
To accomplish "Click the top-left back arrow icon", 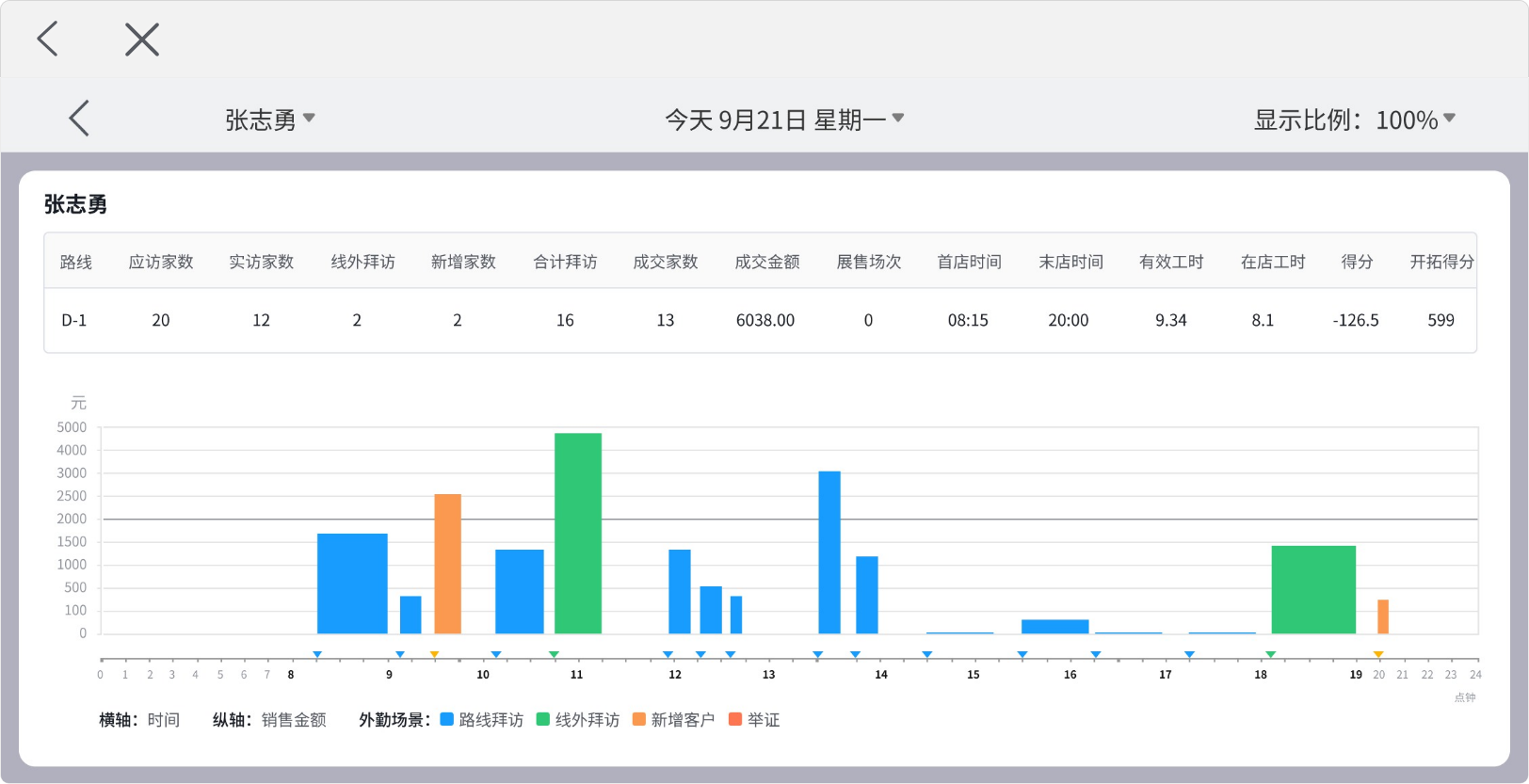I will [x=48, y=40].
